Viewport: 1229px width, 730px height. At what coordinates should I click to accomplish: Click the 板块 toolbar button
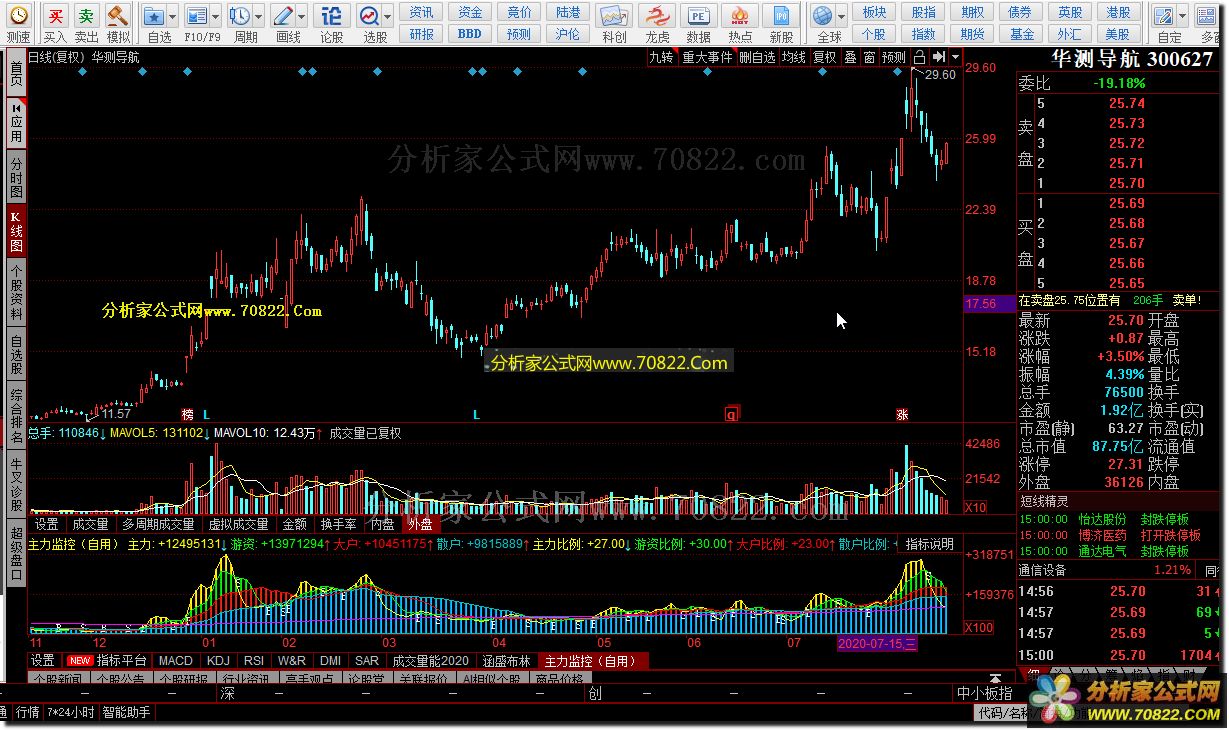coord(874,12)
